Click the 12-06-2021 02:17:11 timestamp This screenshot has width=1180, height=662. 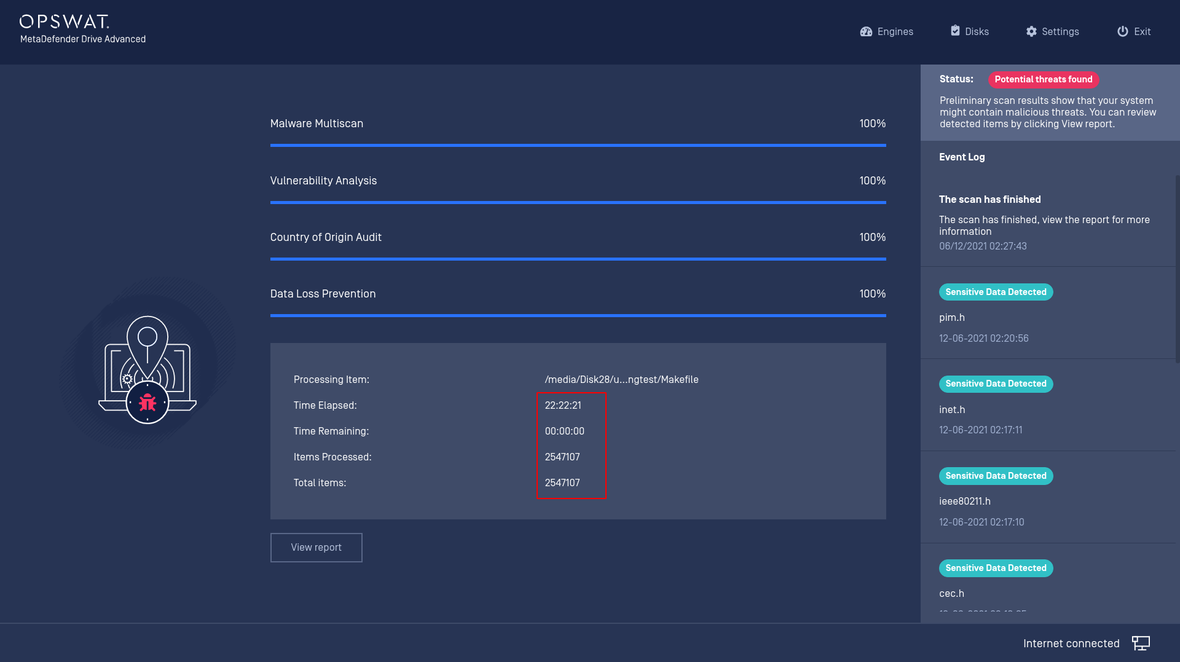(981, 430)
